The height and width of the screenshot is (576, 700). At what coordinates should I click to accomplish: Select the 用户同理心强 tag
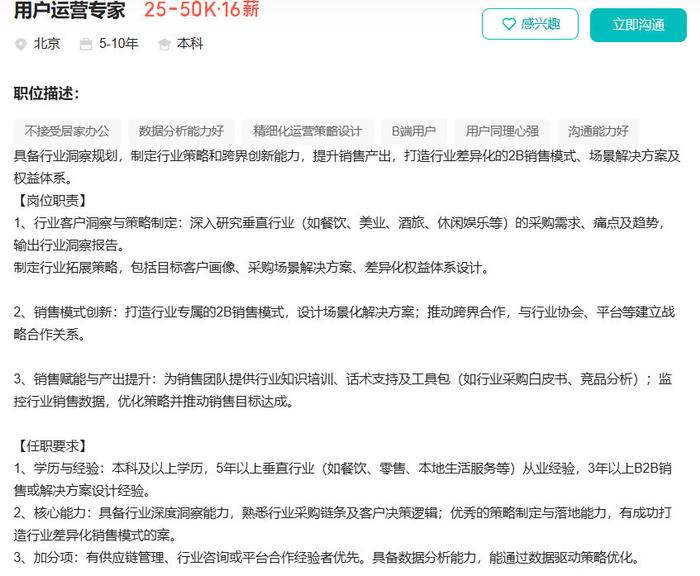click(x=502, y=131)
